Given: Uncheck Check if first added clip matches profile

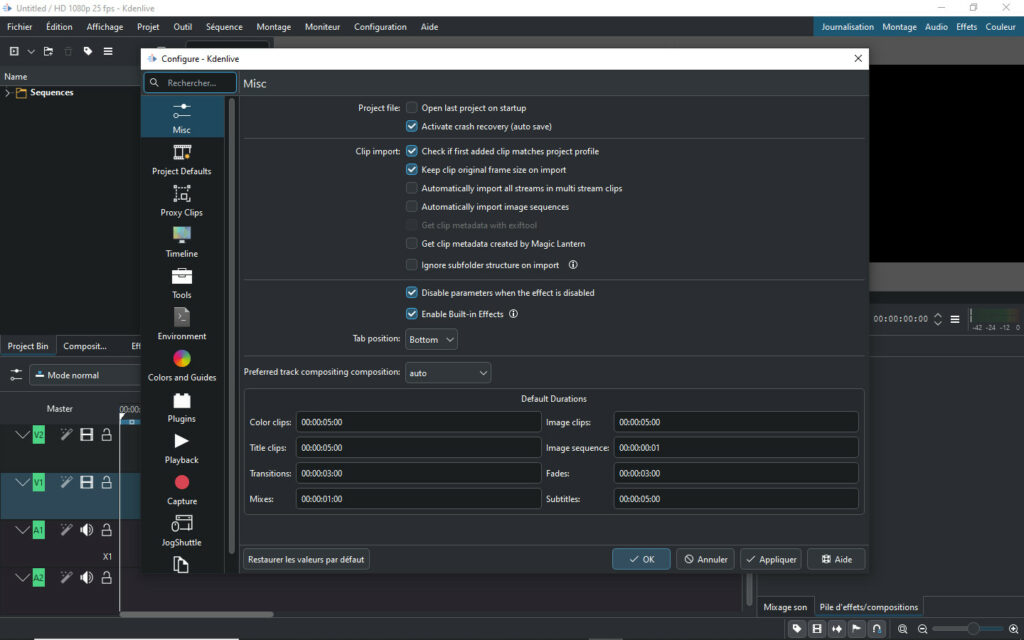Looking at the screenshot, I should click(411, 151).
